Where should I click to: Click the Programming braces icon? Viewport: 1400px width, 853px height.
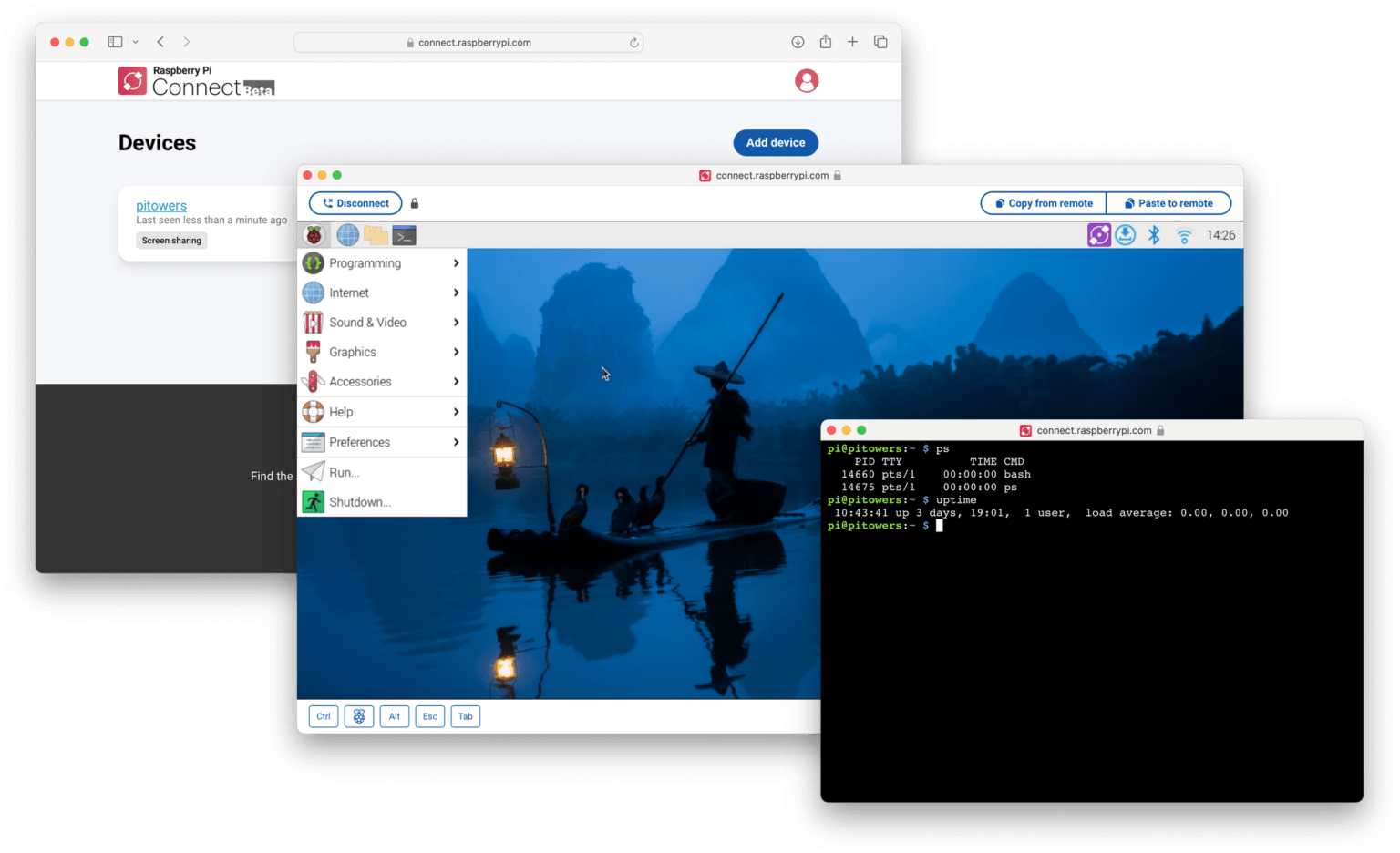coord(314,263)
